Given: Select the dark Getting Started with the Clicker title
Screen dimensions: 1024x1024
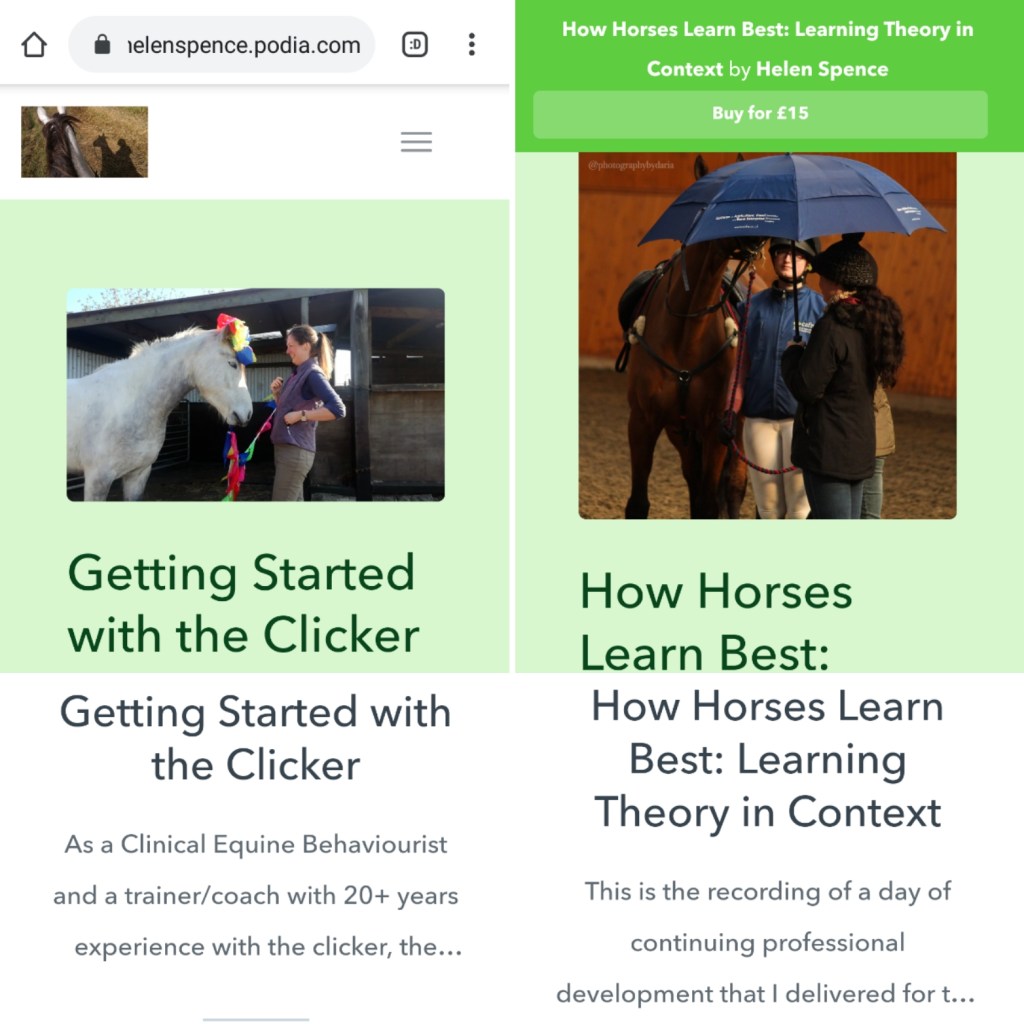Looking at the screenshot, I should (x=255, y=738).
